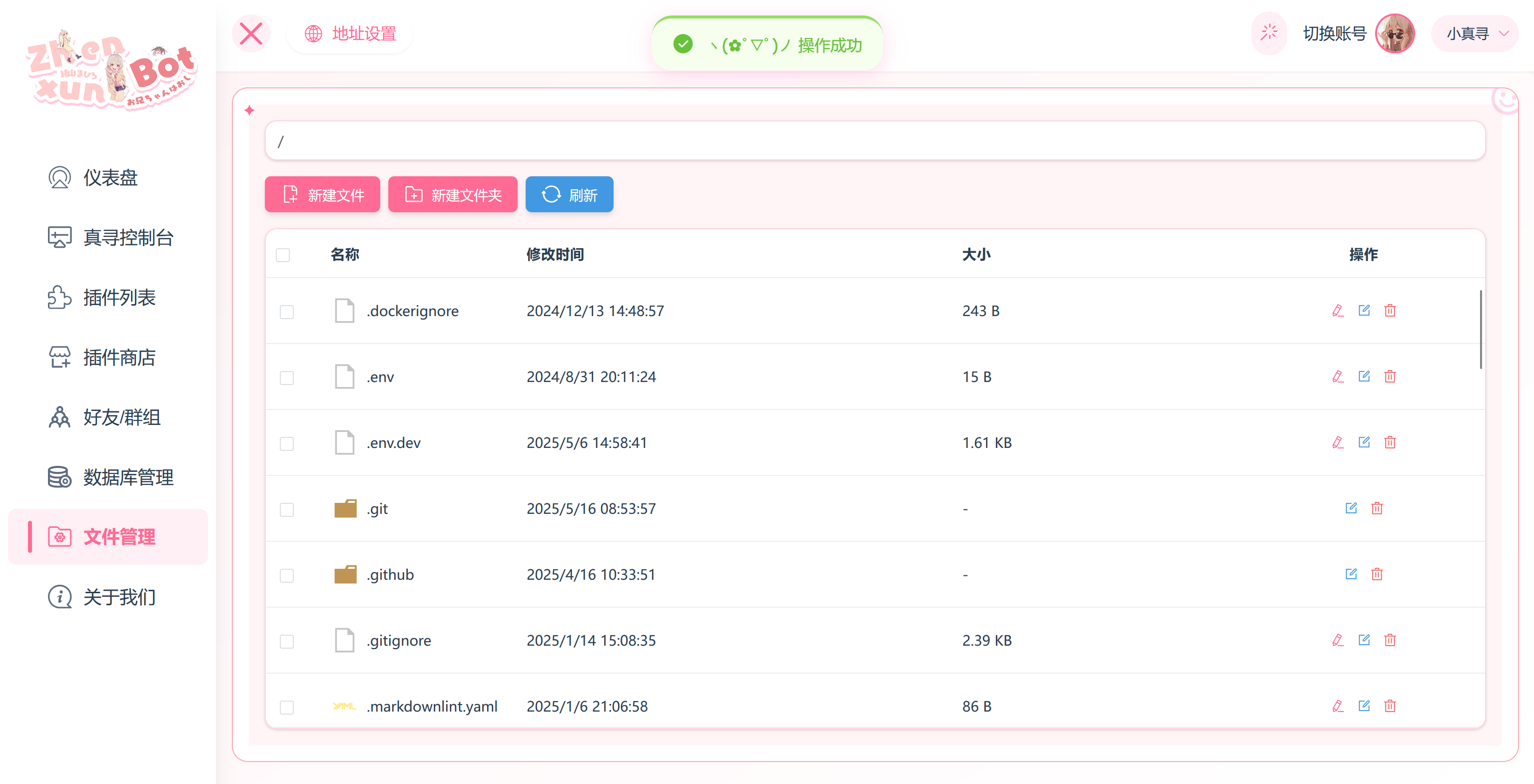Screen dimensions: 1534x784
Task: Open the 切换账号 account switcher
Action: click(x=1334, y=34)
